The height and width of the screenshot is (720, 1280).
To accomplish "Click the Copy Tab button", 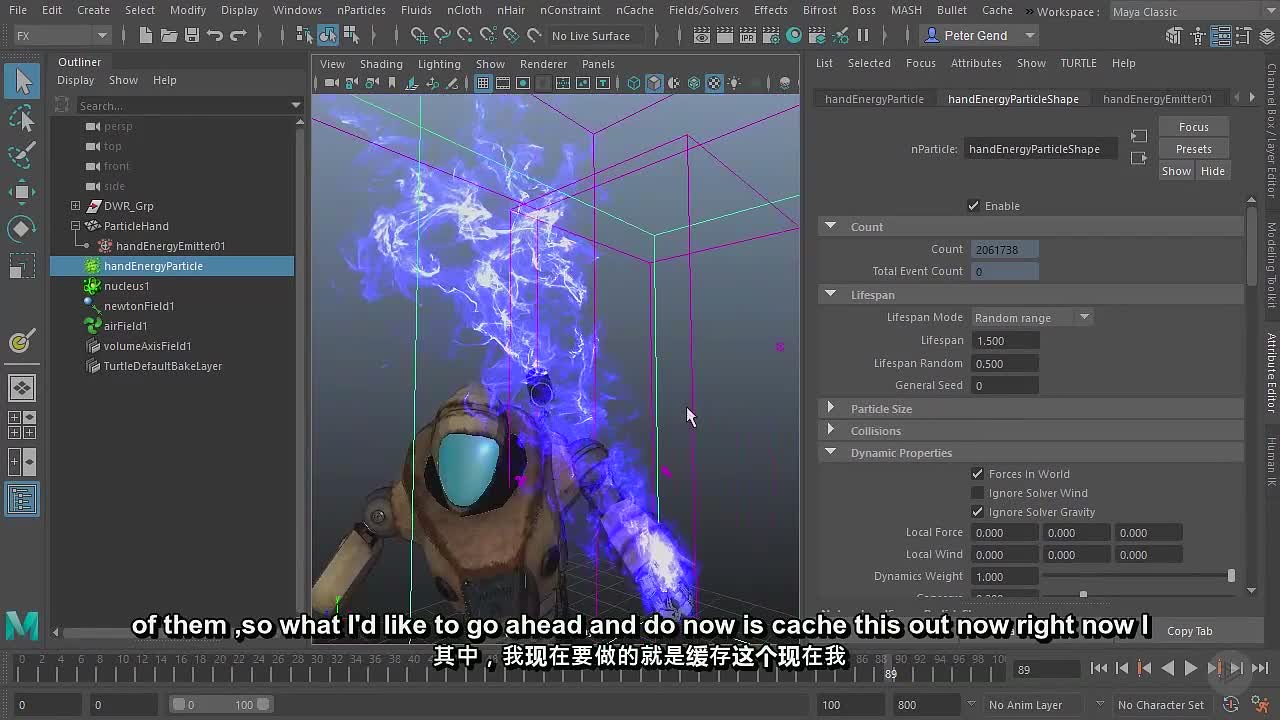I will (1189, 631).
